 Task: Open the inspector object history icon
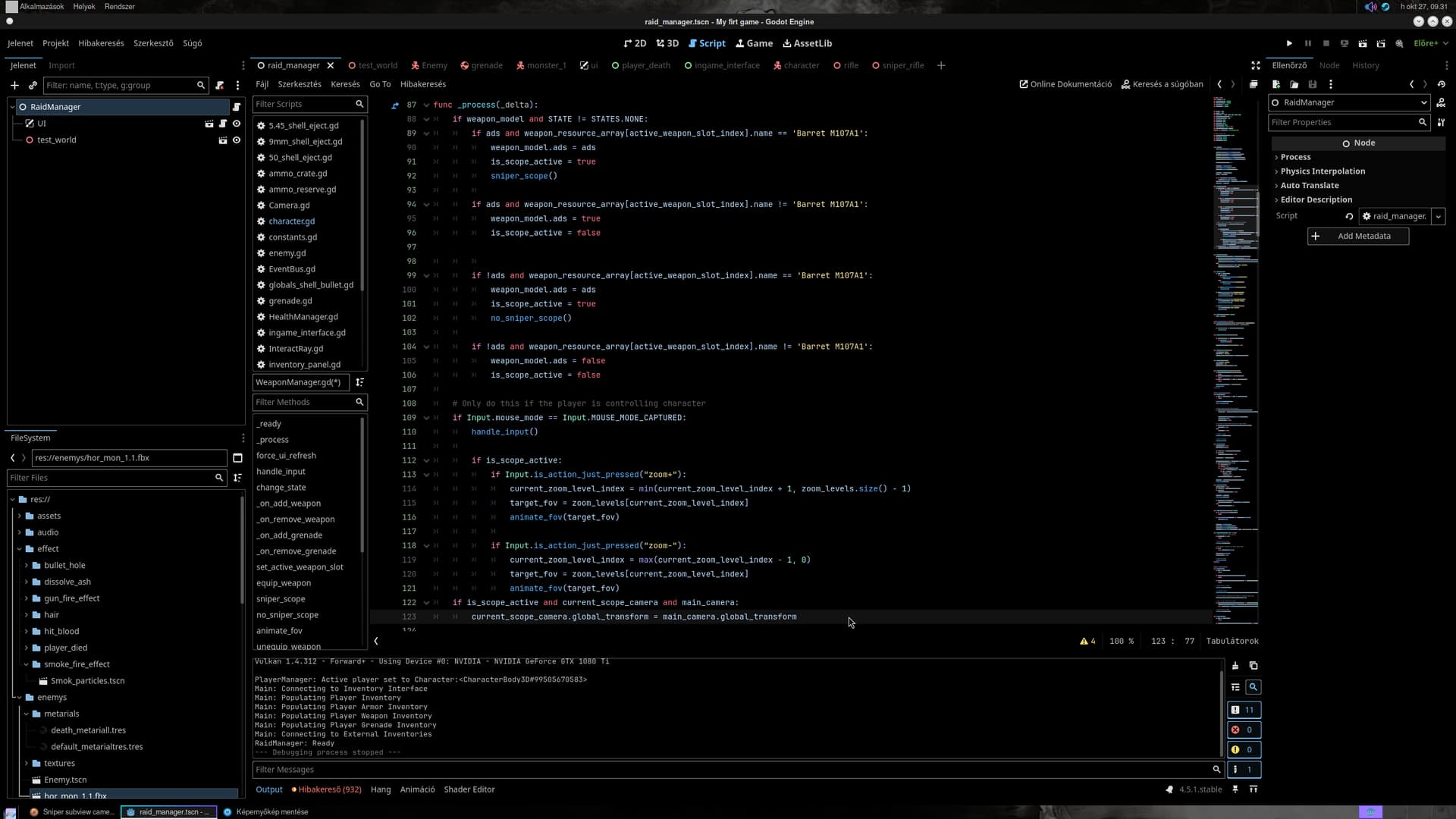pos(1442,84)
